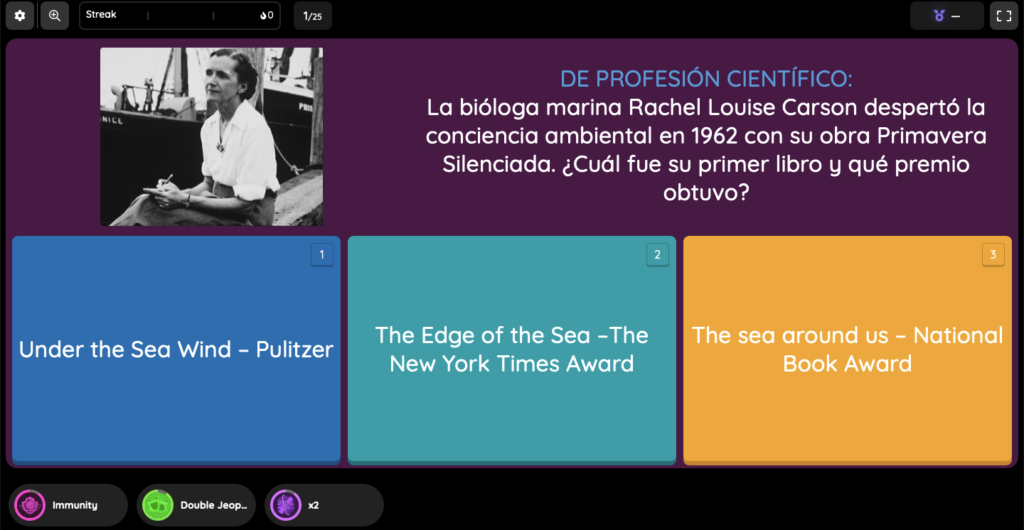Screen dimensions: 1024x530
Task: Click the Double Jeop... power-up label
Action: click(214, 505)
